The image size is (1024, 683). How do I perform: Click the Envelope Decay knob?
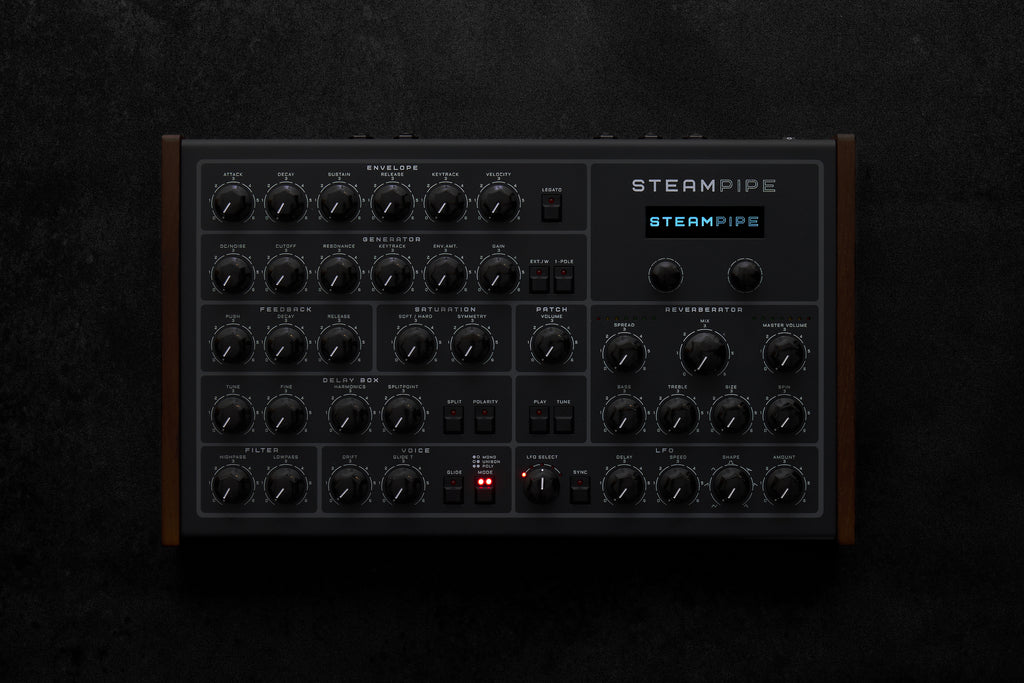tap(285, 202)
